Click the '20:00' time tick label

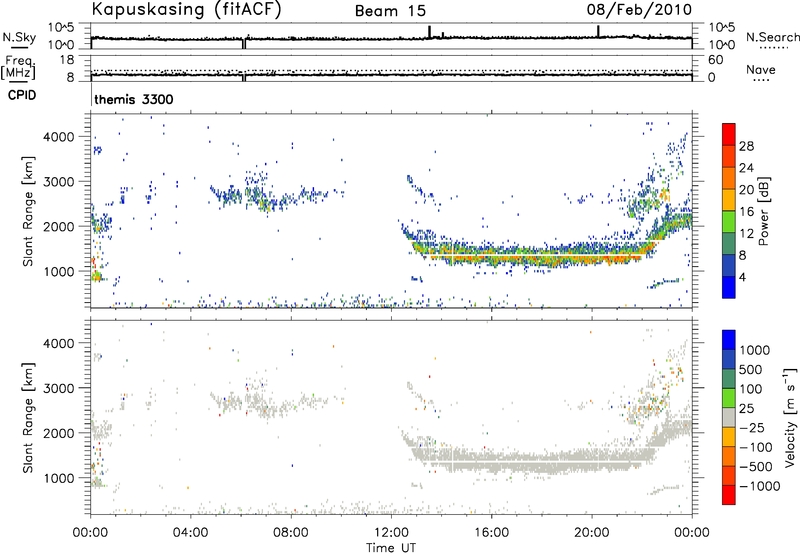coord(592,533)
